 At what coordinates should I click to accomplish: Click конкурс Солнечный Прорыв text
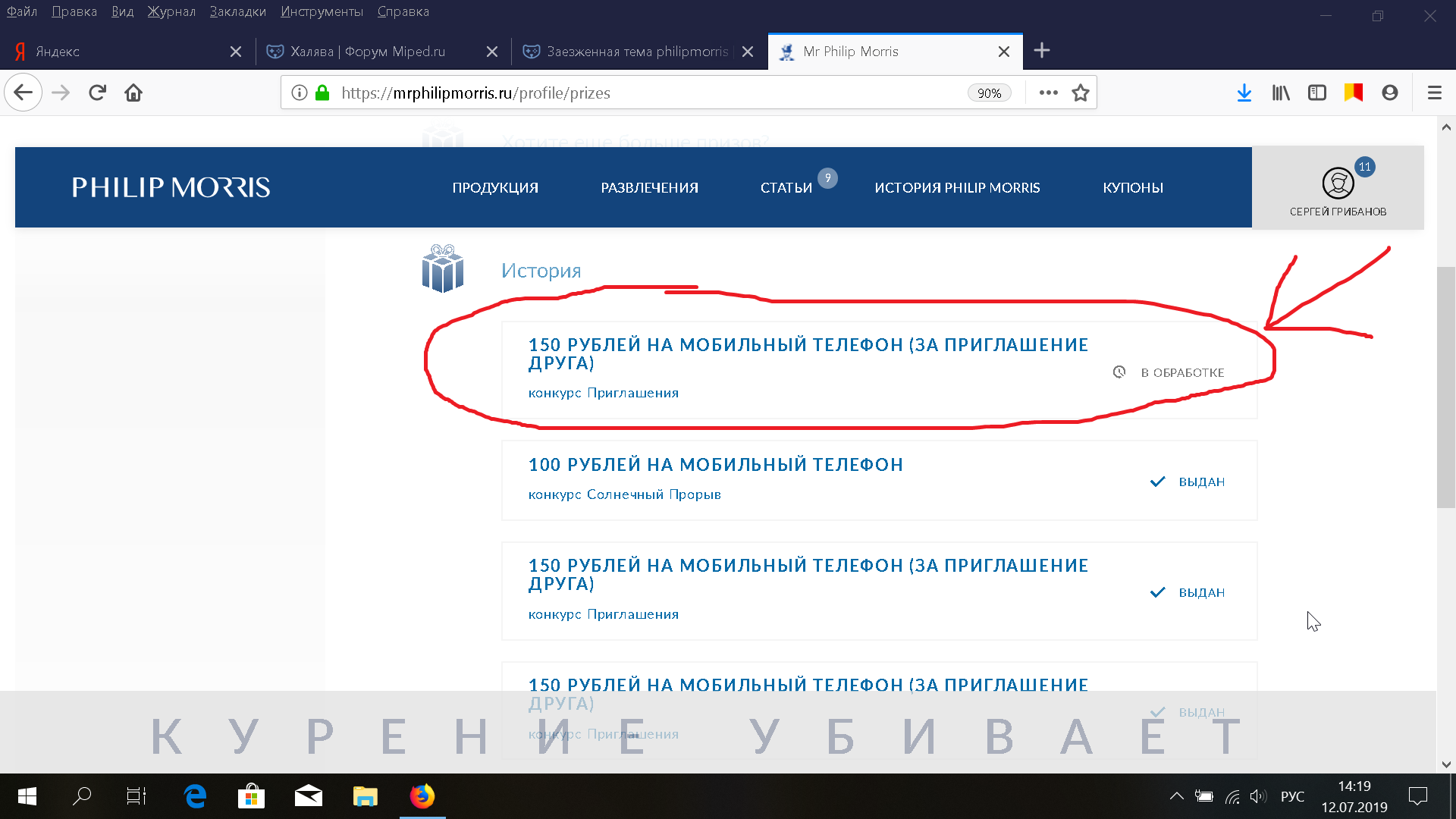pyautogui.click(x=625, y=494)
